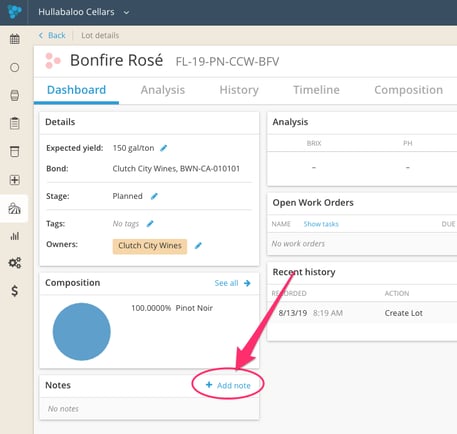Click the blue Pinot Noir pie chart
The width and height of the screenshot is (457, 434).
pyautogui.click(x=82, y=331)
